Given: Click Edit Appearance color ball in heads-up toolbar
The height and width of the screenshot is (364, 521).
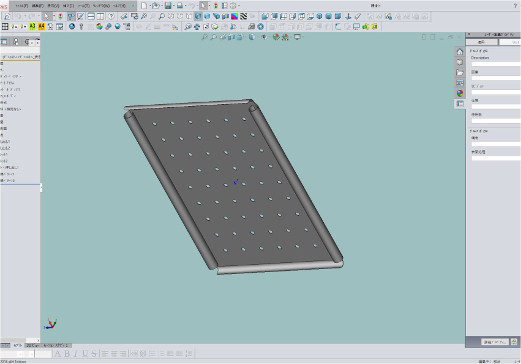Looking at the screenshot, I should click(x=276, y=37).
